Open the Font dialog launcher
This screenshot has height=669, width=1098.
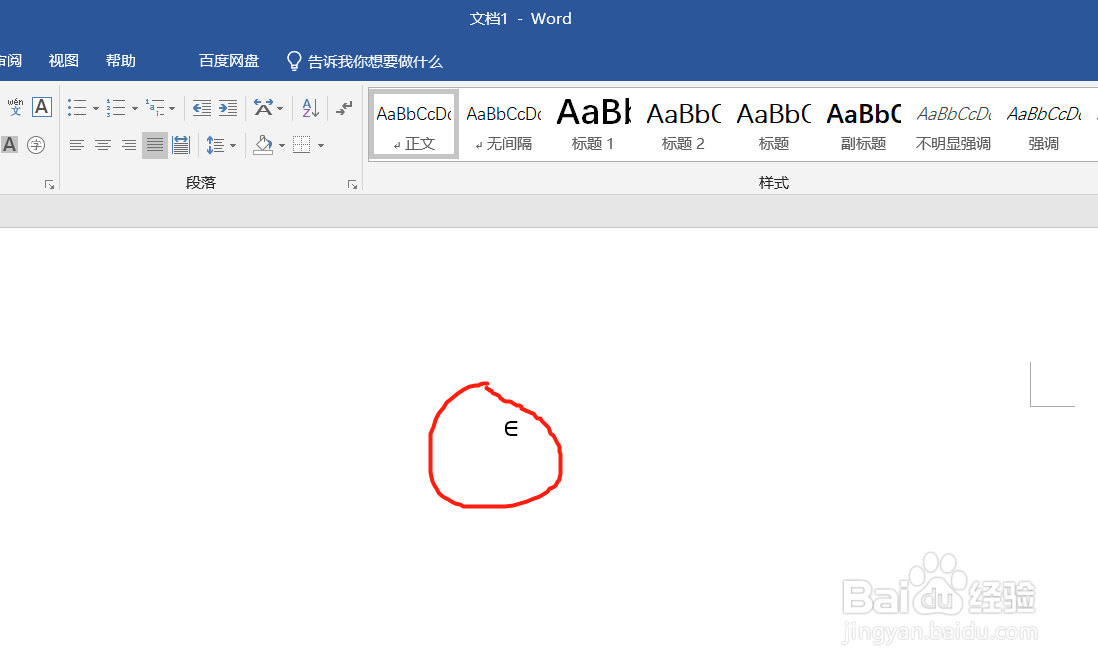click(x=50, y=184)
